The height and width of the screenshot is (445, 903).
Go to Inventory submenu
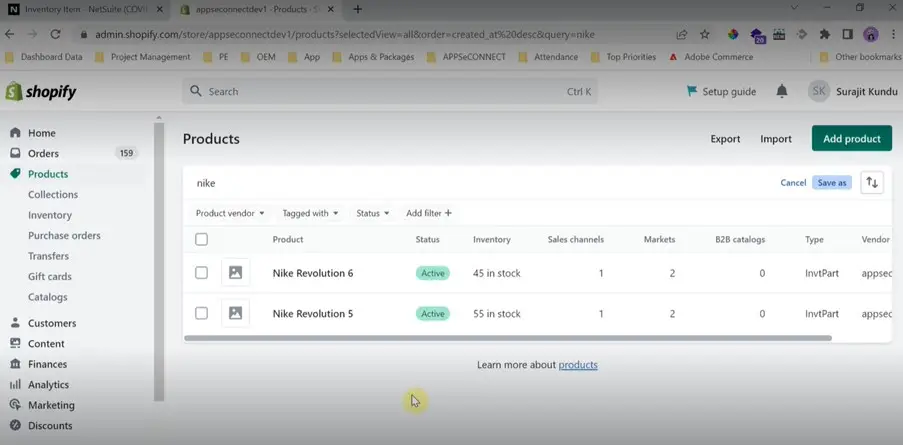[50, 215]
